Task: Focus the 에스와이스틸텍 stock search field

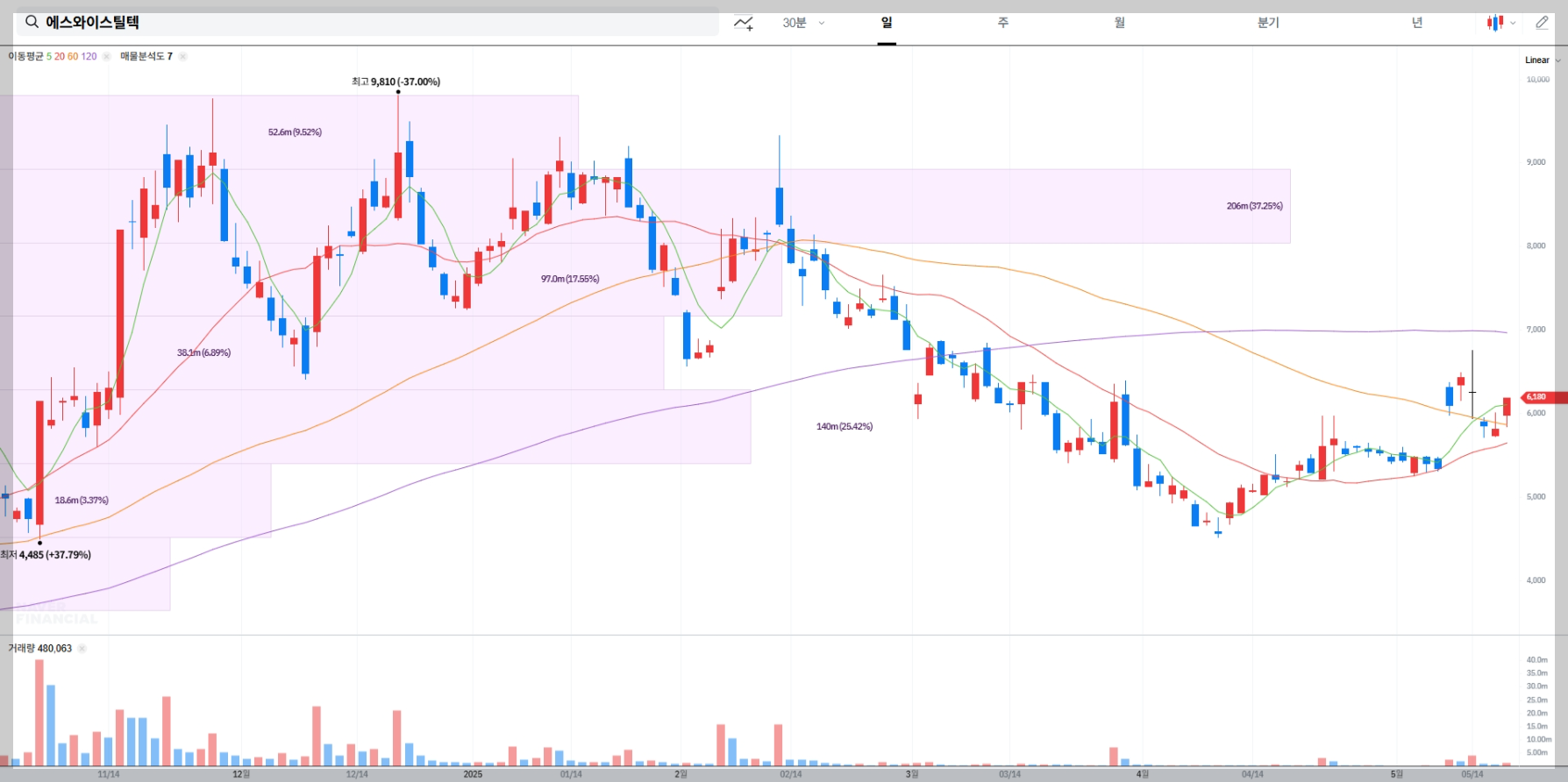Action: click(367, 22)
